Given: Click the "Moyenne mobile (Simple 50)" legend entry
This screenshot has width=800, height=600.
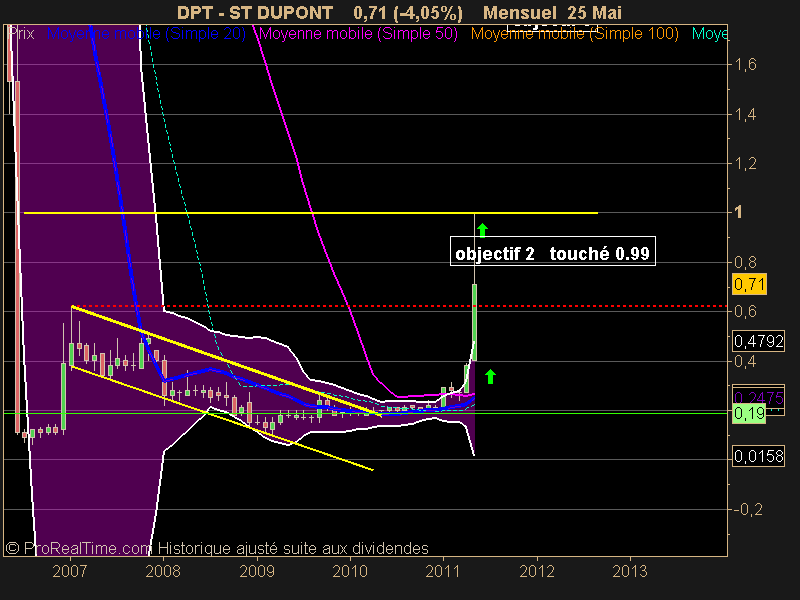Looking at the screenshot, I should point(358,34).
